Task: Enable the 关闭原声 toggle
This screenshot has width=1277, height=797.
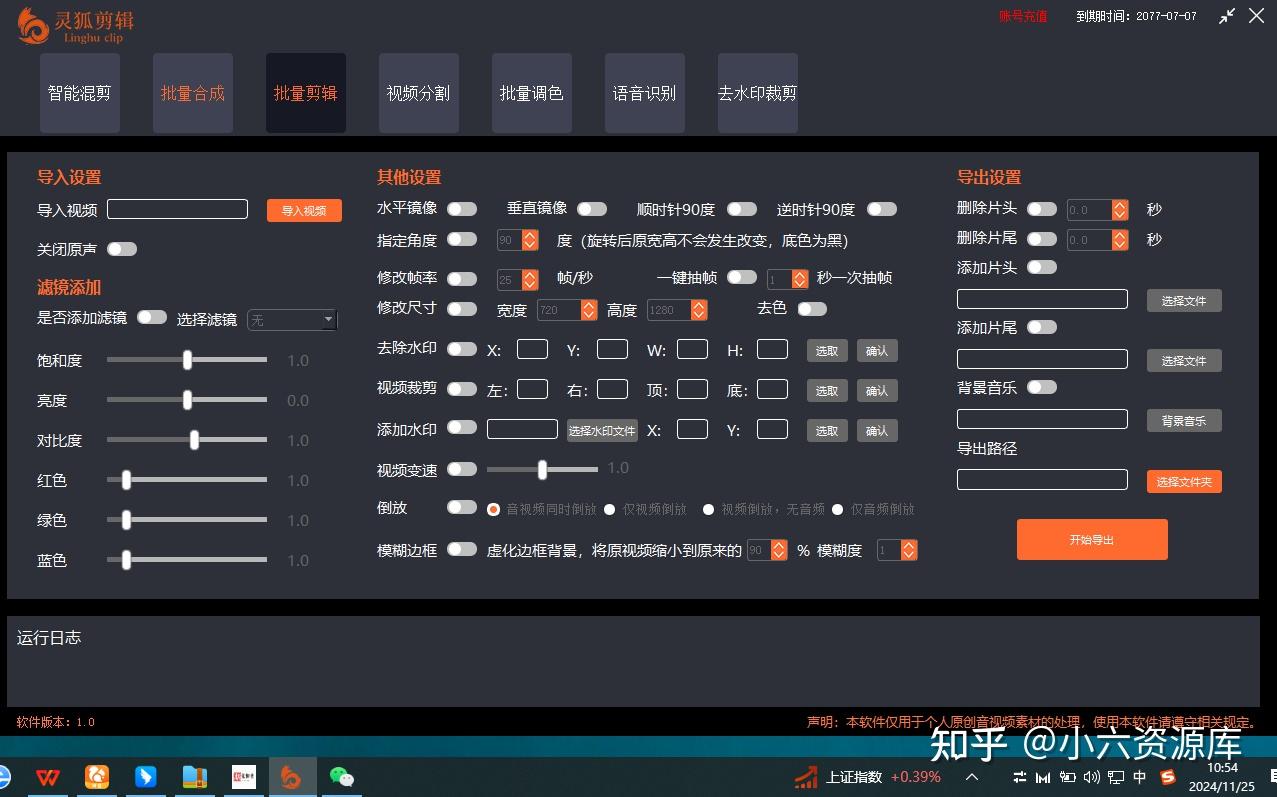Action: [122, 249]
